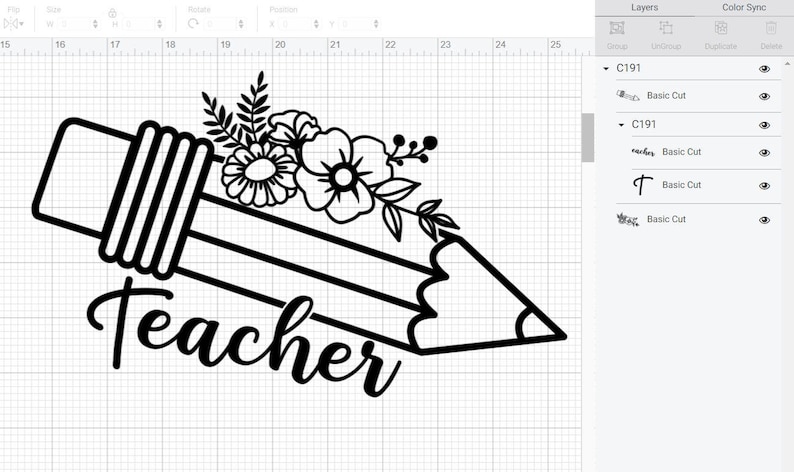Switch to the Layers tab

[x=645, y=8]
